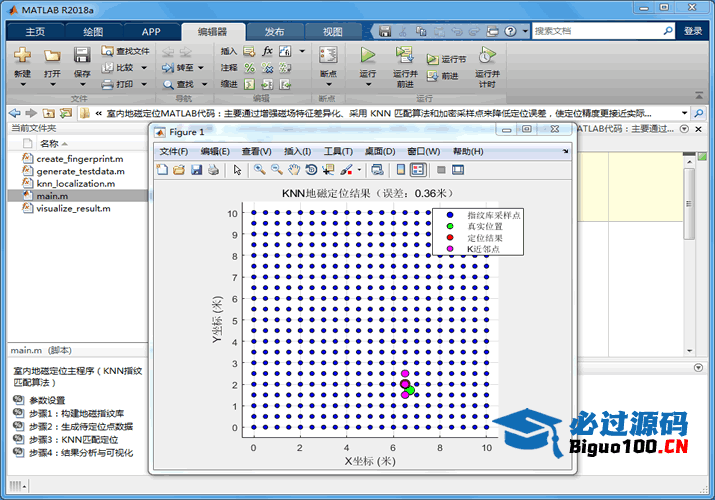This screenshot has height=500, width=715.
Task: Open the 工具(T) menu in Figure window
Action: pos(338,151)
